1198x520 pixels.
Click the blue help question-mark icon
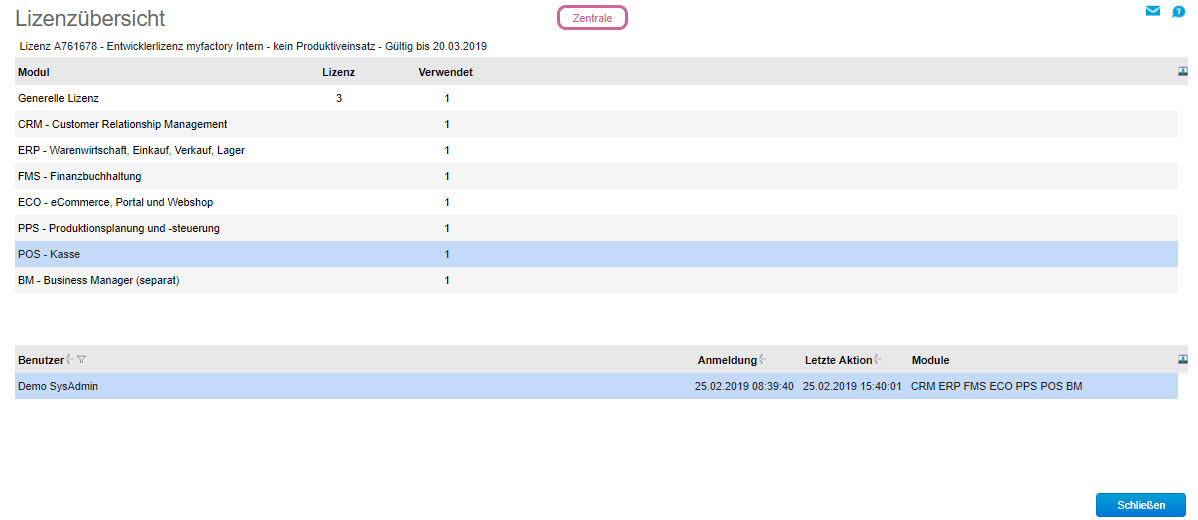pos(1178,12)
